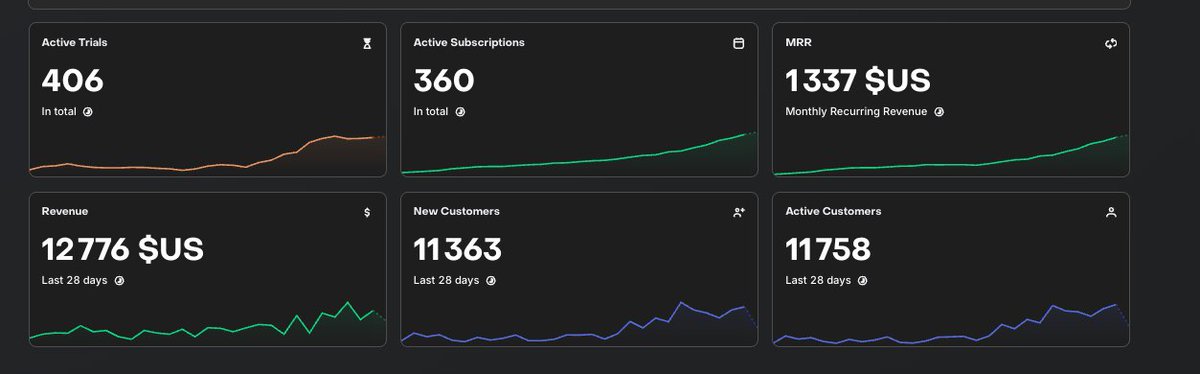Click the add-person icon on New Customers card
Screen dimensions: 1200x374
tap(739, 212)
